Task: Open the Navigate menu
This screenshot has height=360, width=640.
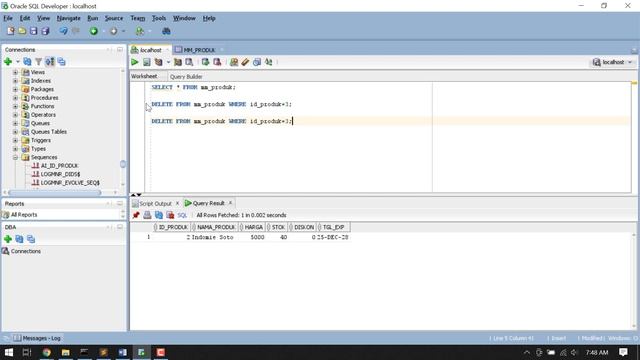Action: pyautogui.click(x=69, y=18)
